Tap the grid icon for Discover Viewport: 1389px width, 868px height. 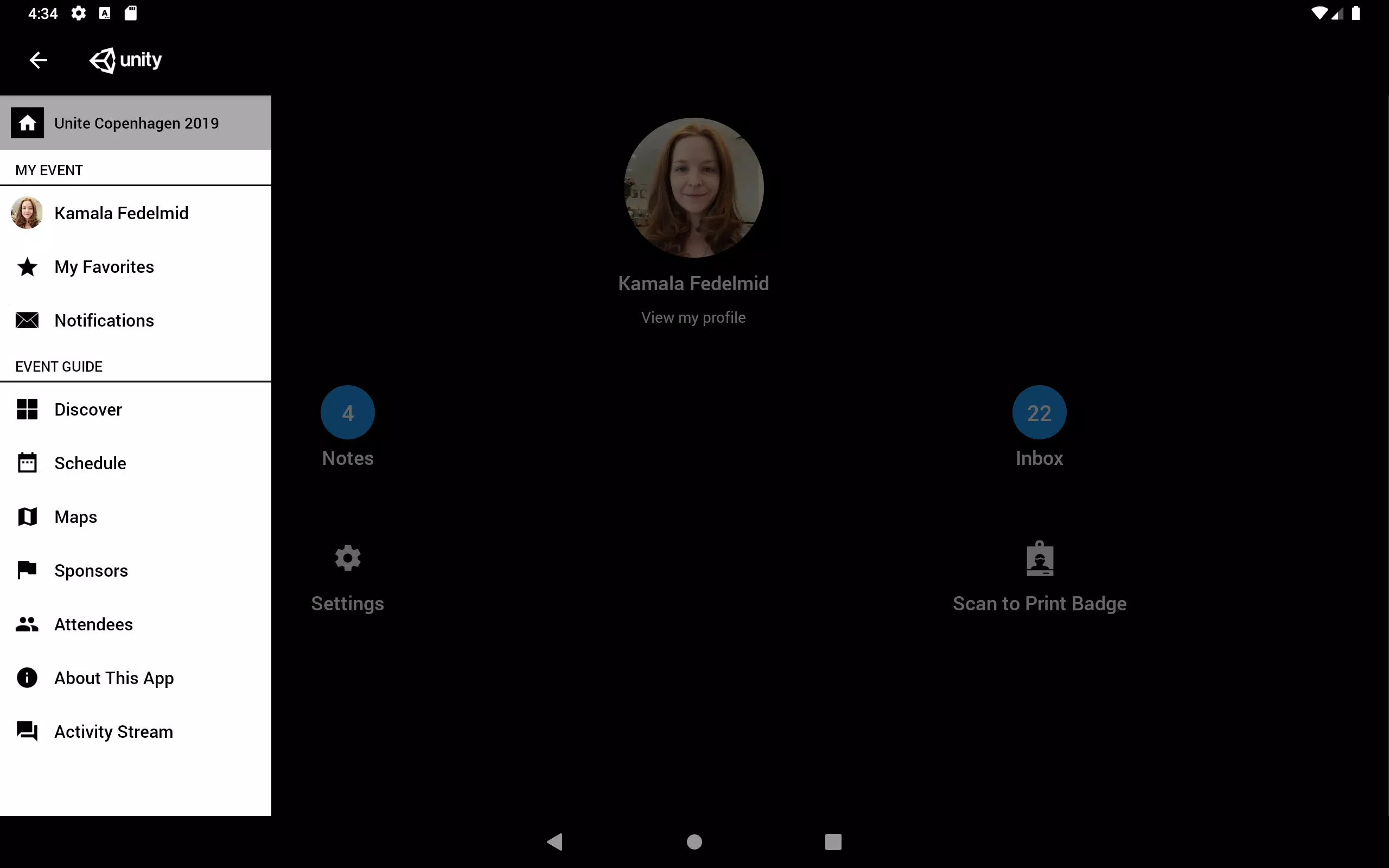[x=27, y=409]
